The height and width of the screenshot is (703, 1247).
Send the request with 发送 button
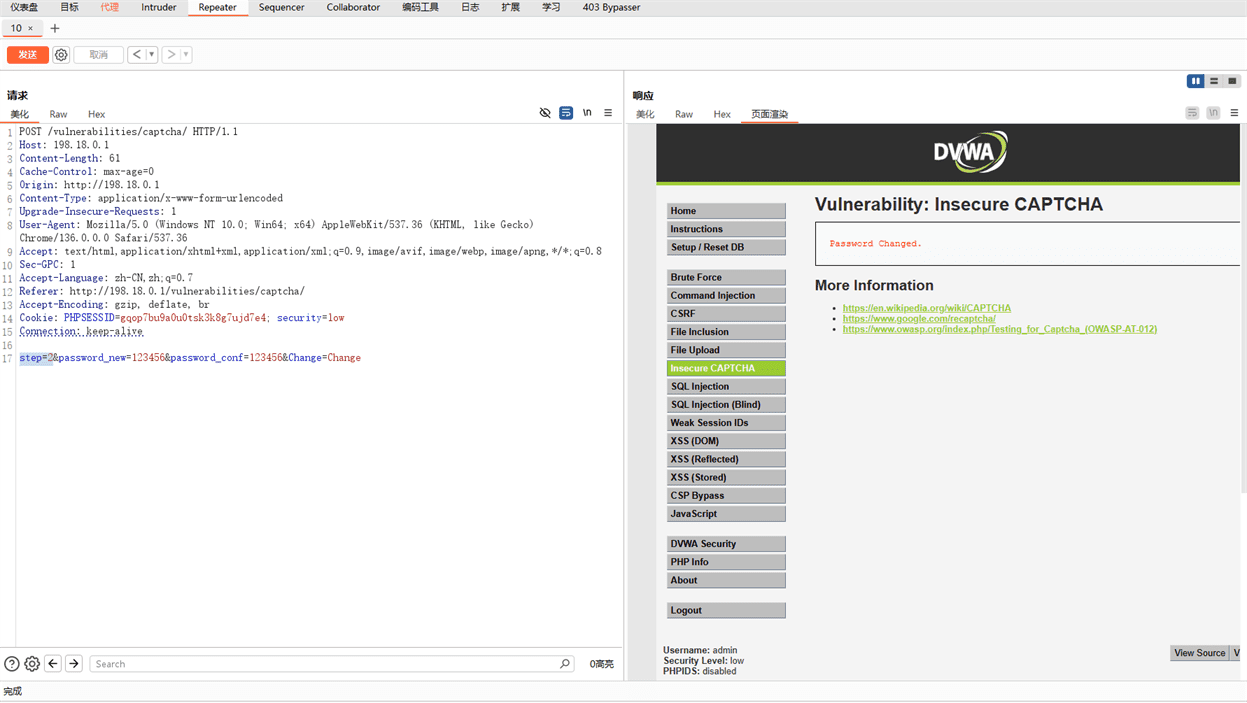(x=28, y=55)
